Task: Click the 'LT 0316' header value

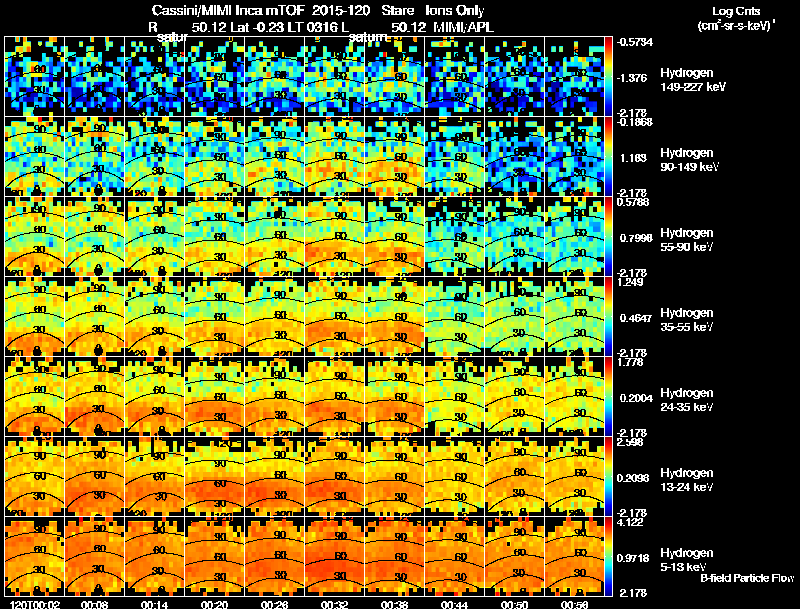Action: 313,27
